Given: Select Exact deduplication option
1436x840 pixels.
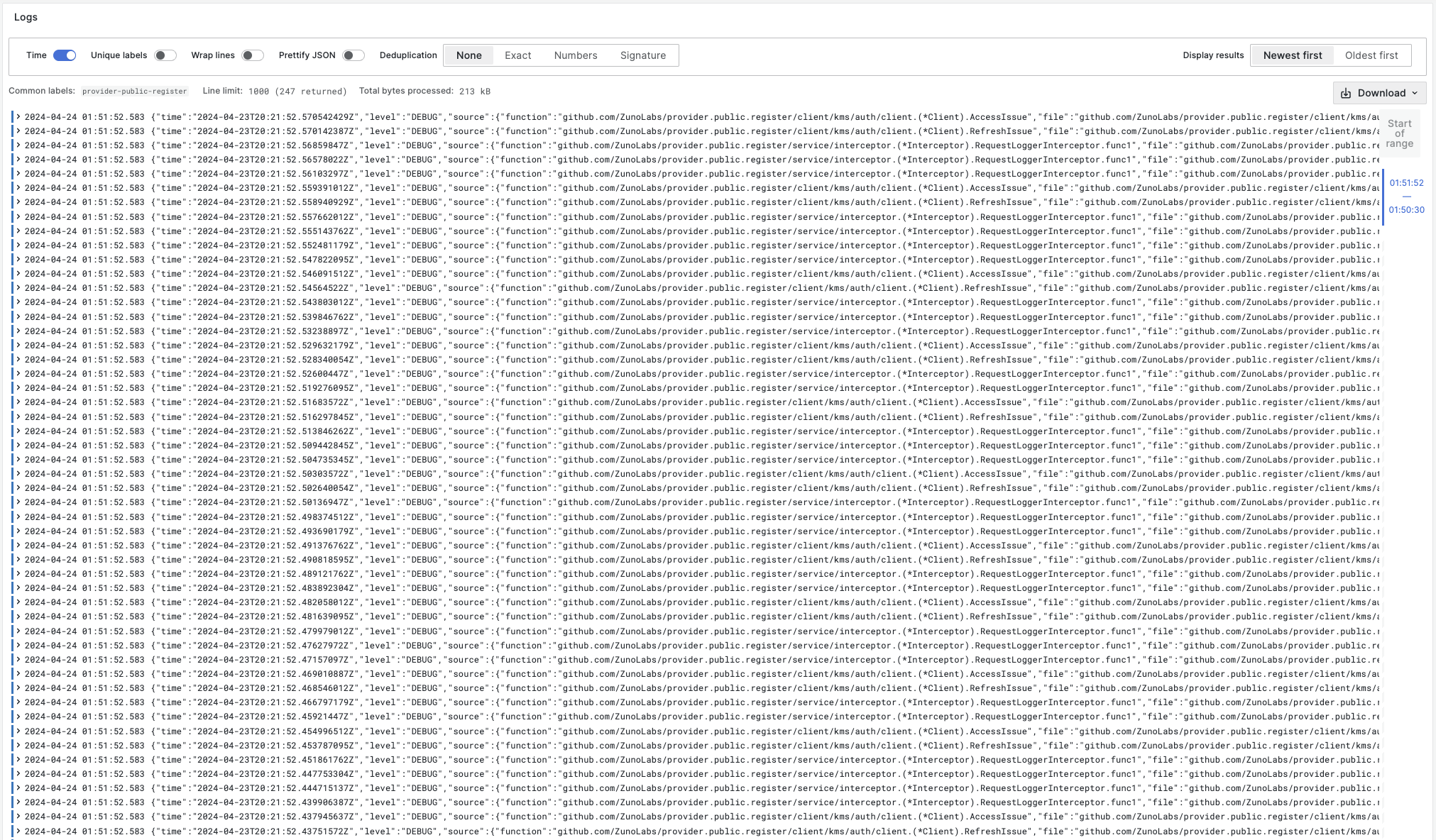Looking at the screenshot, I should [x=517, y=55].
